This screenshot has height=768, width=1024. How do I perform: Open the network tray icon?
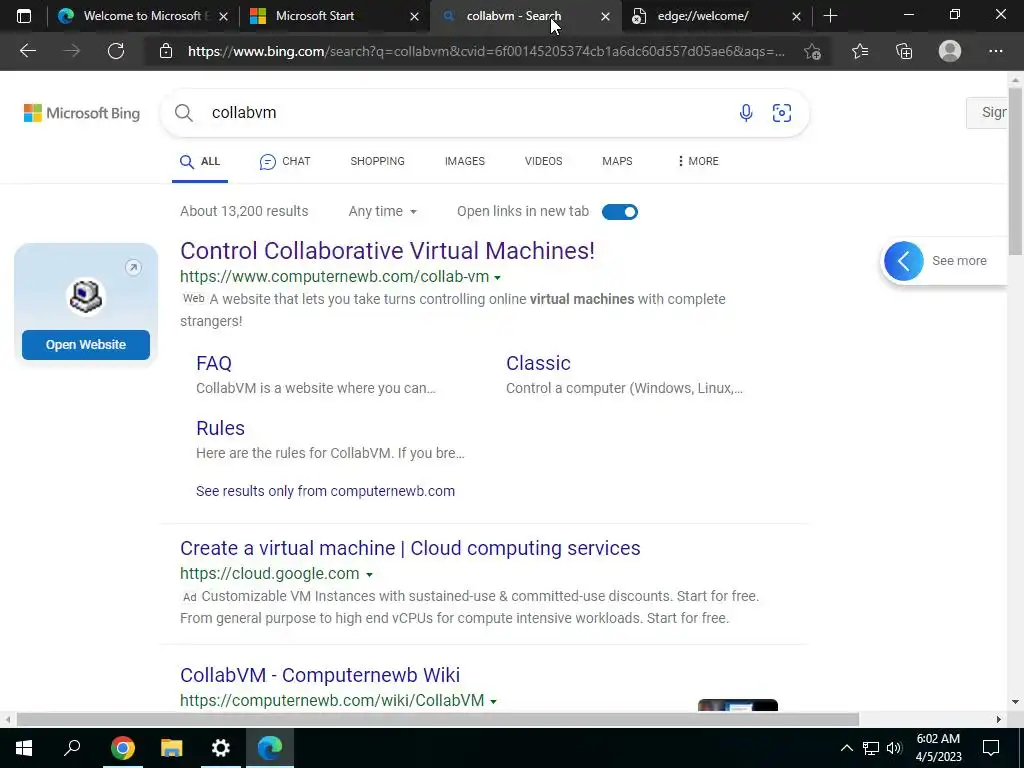(871, 748)
